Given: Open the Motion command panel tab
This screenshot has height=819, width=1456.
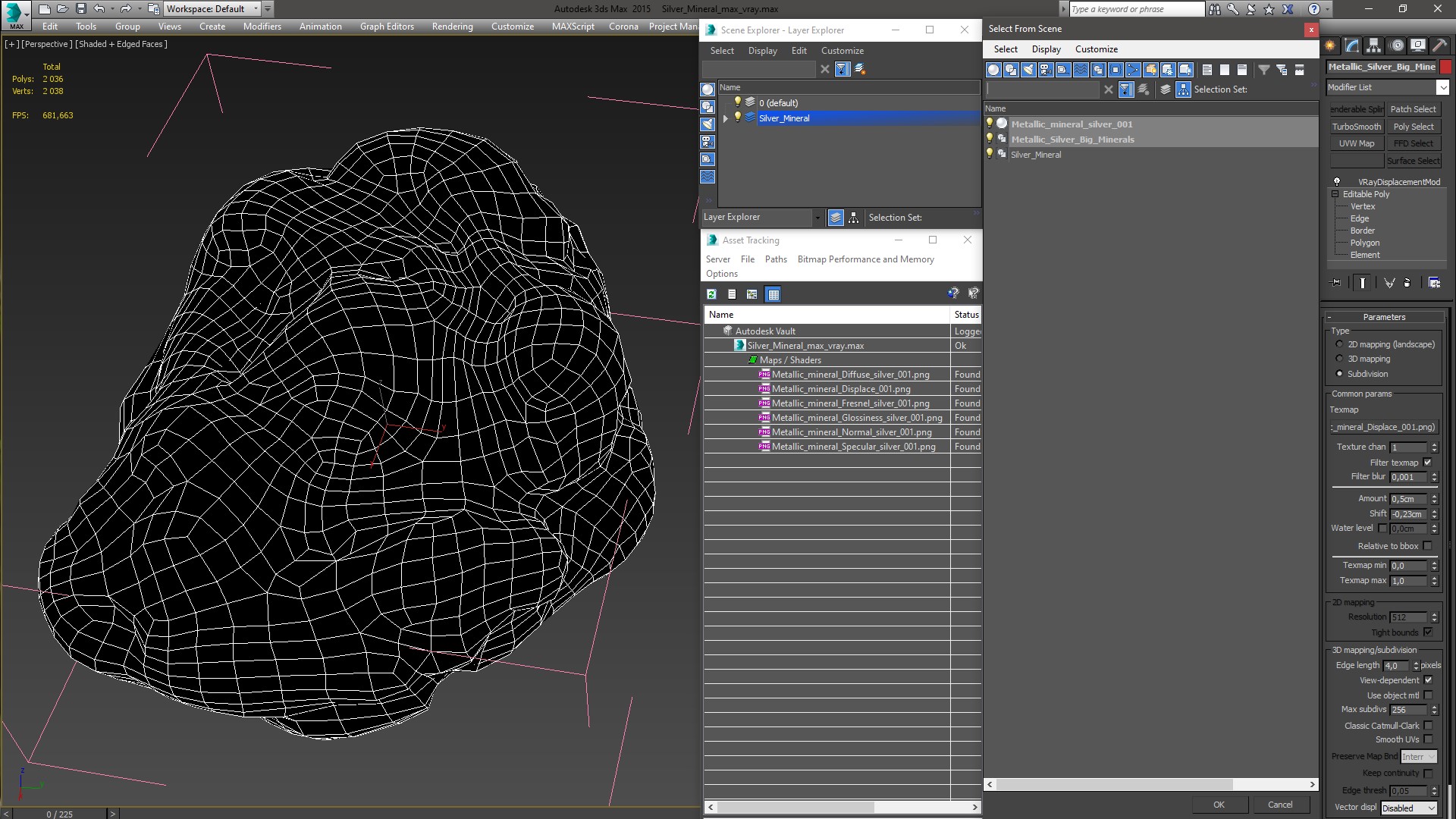Looking at the screenshot, I should pos(1397,45).
